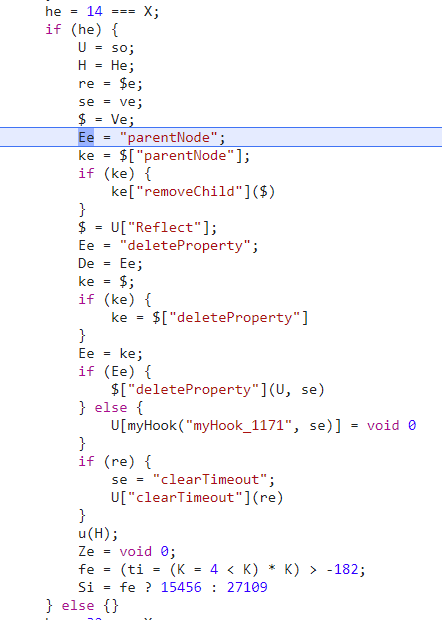Click the "if (re)" condition line
This screenshot has width=442, height=620.
pyautogui.click(x=115, y=461)
